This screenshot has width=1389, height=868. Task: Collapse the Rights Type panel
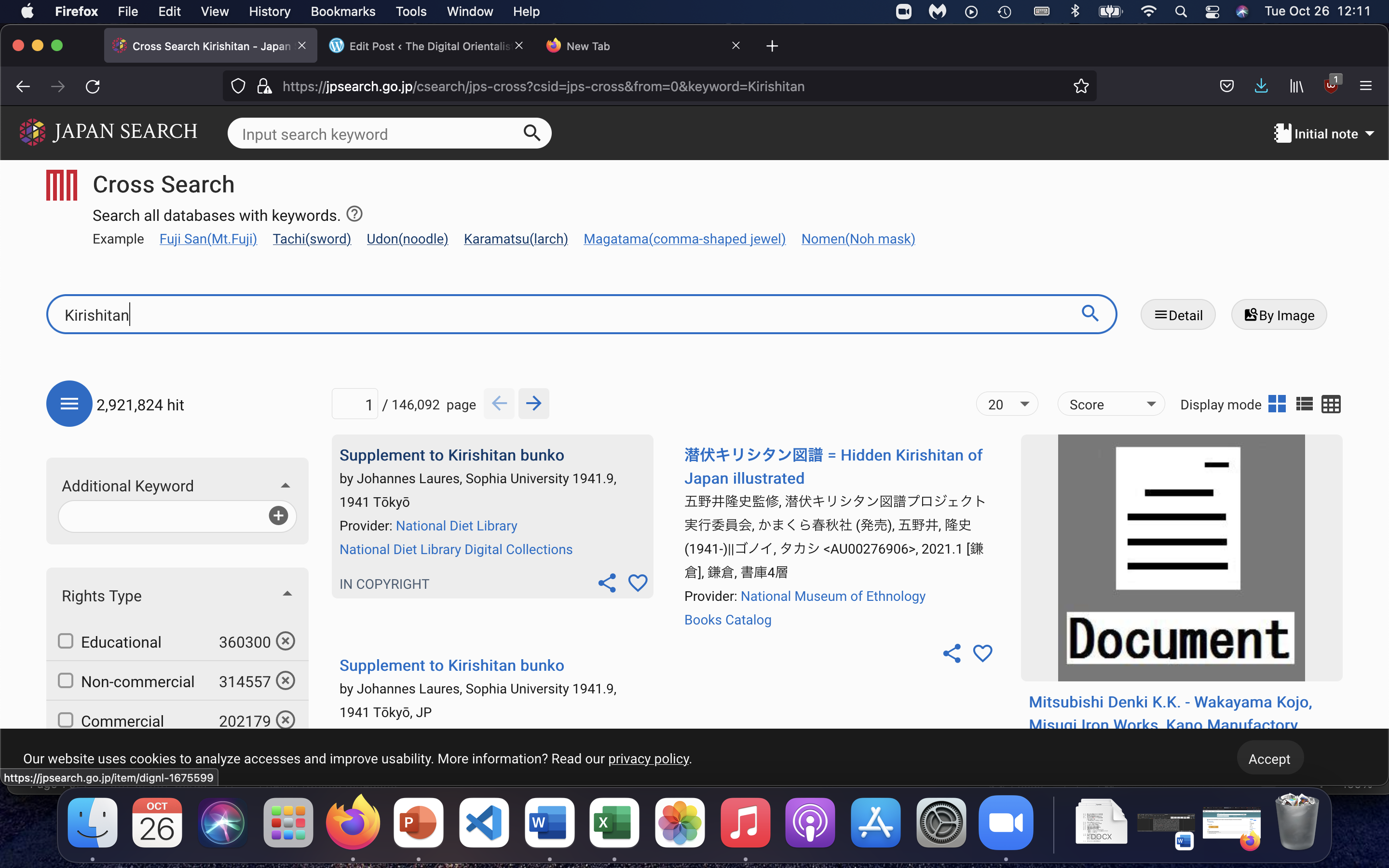(x=287, y=594)
